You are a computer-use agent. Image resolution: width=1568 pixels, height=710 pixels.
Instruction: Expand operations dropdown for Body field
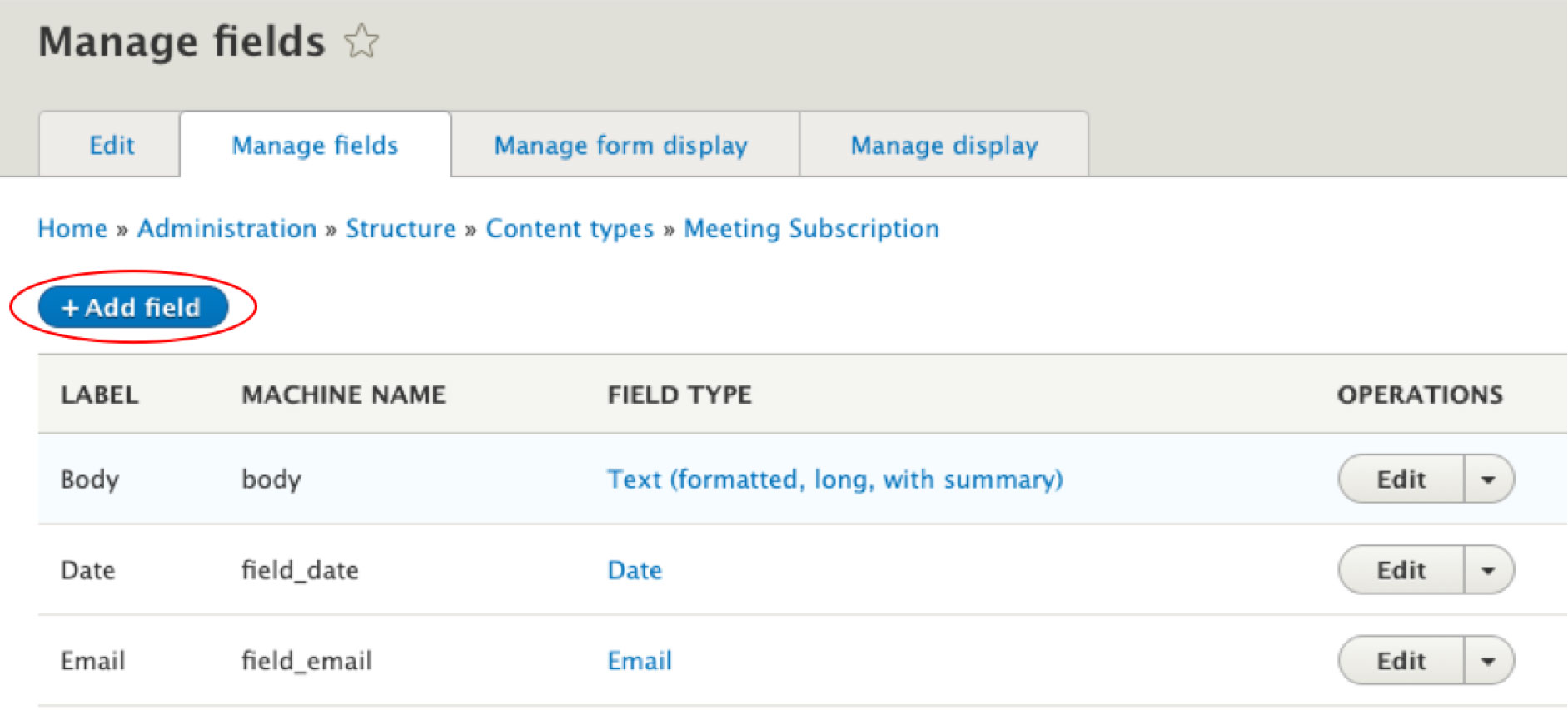click(1488, 479)
